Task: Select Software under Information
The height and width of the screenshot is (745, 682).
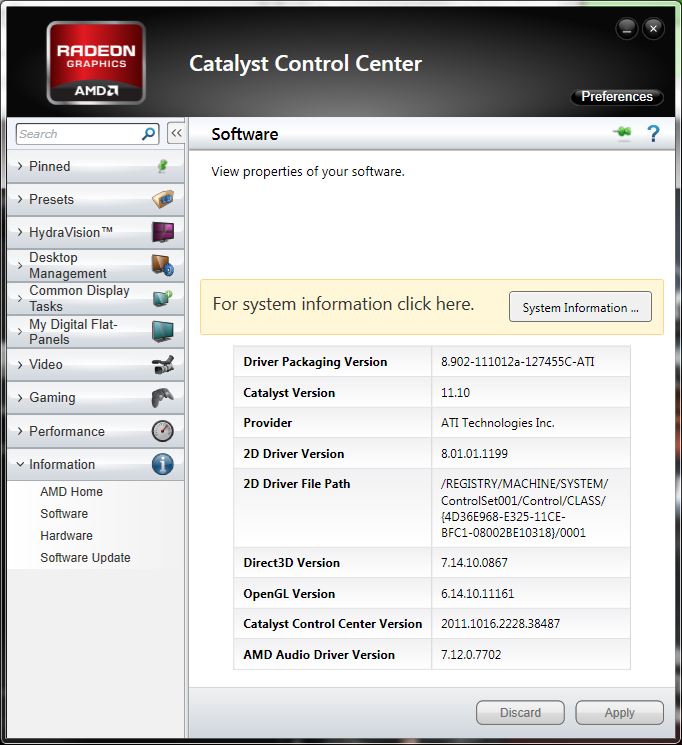Action: (x=64, y=514)
